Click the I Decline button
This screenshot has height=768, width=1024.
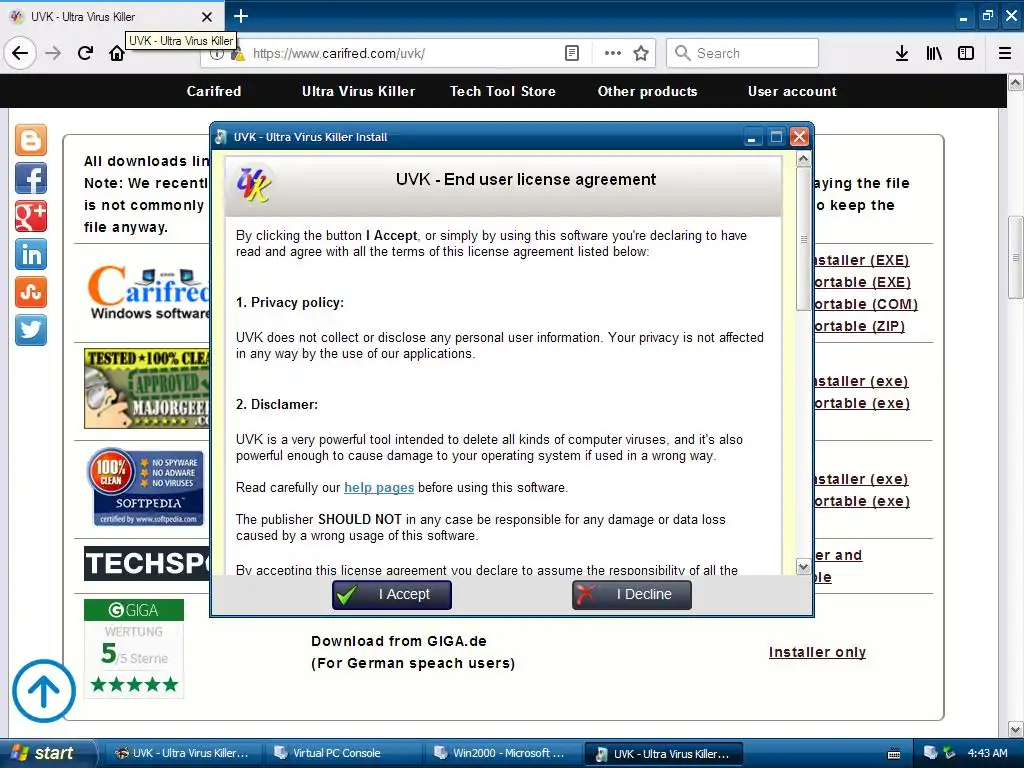(x=632, y=594)
